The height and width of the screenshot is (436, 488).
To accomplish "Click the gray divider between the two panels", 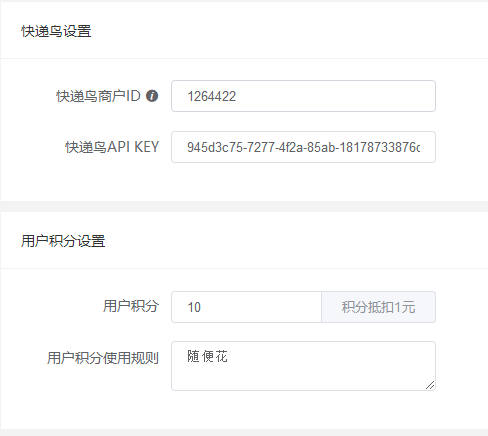I will pyautogui.click(x=244, y=206).
